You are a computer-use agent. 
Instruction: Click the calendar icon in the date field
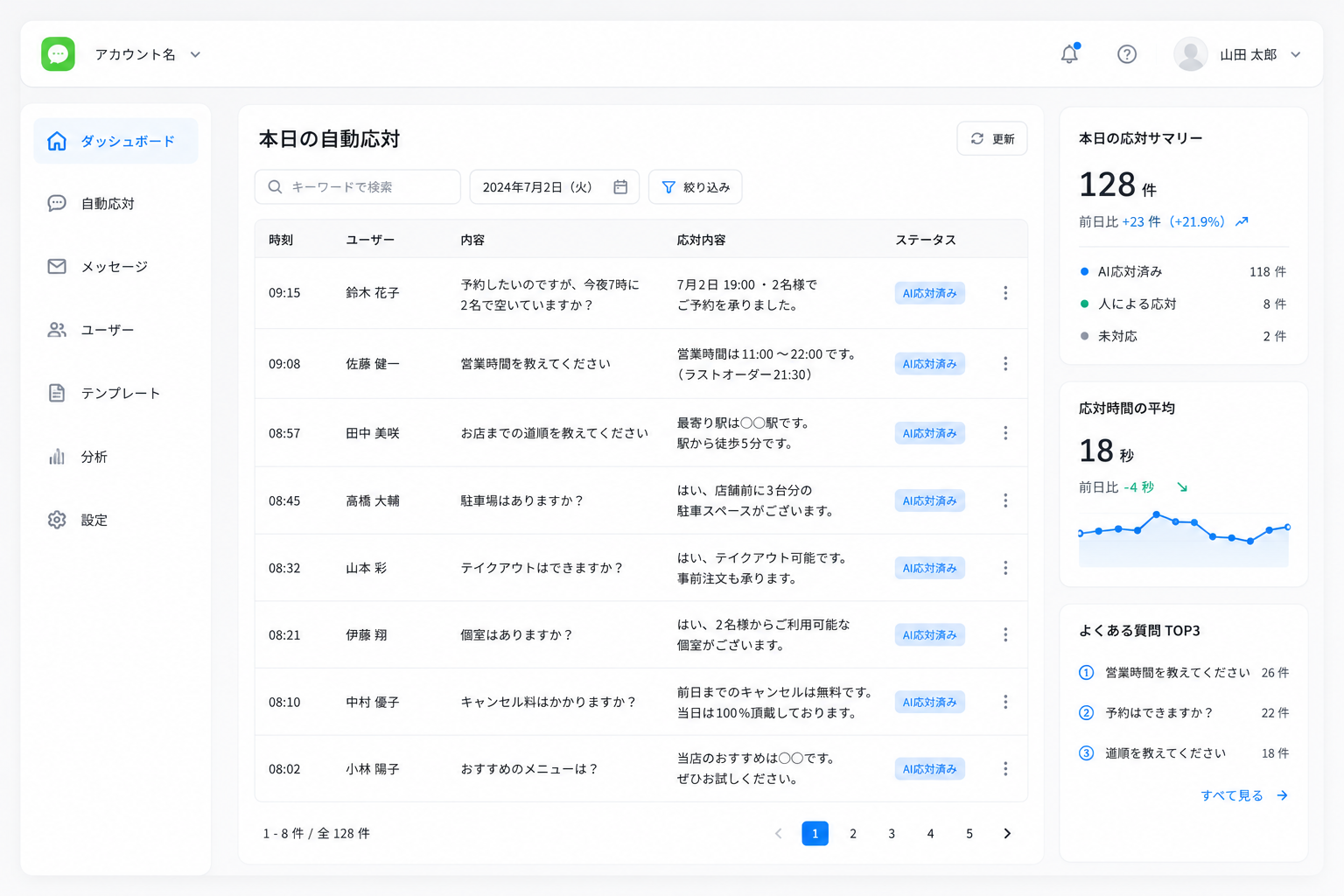620,187
